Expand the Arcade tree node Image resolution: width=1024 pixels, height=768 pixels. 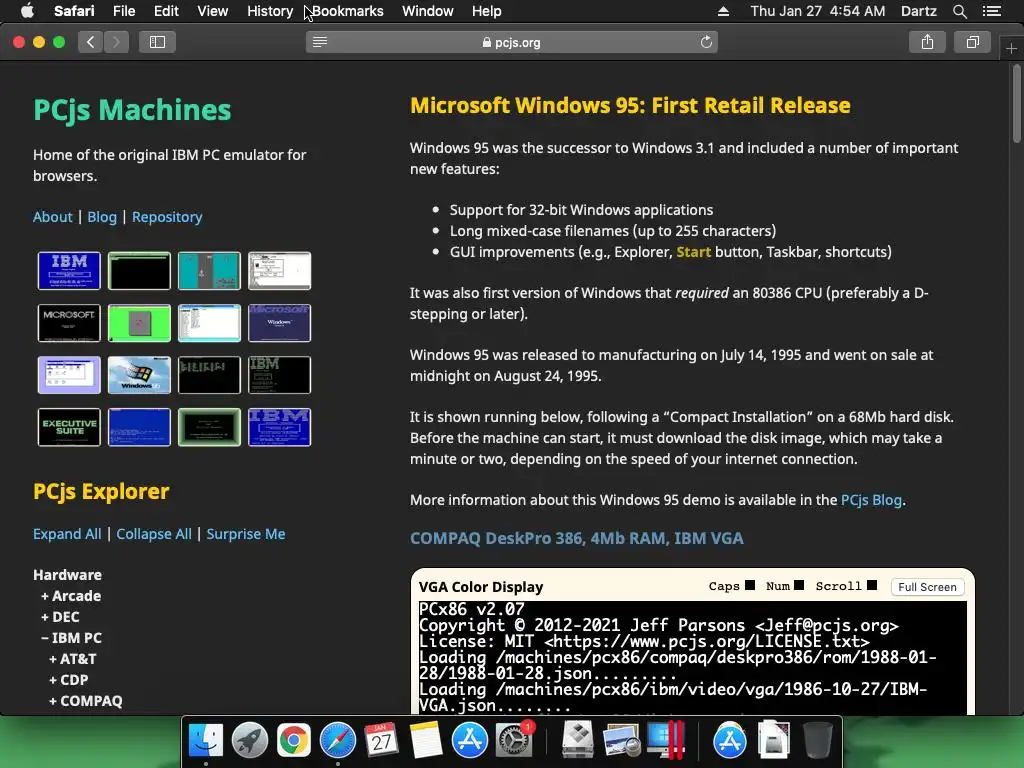71,596
